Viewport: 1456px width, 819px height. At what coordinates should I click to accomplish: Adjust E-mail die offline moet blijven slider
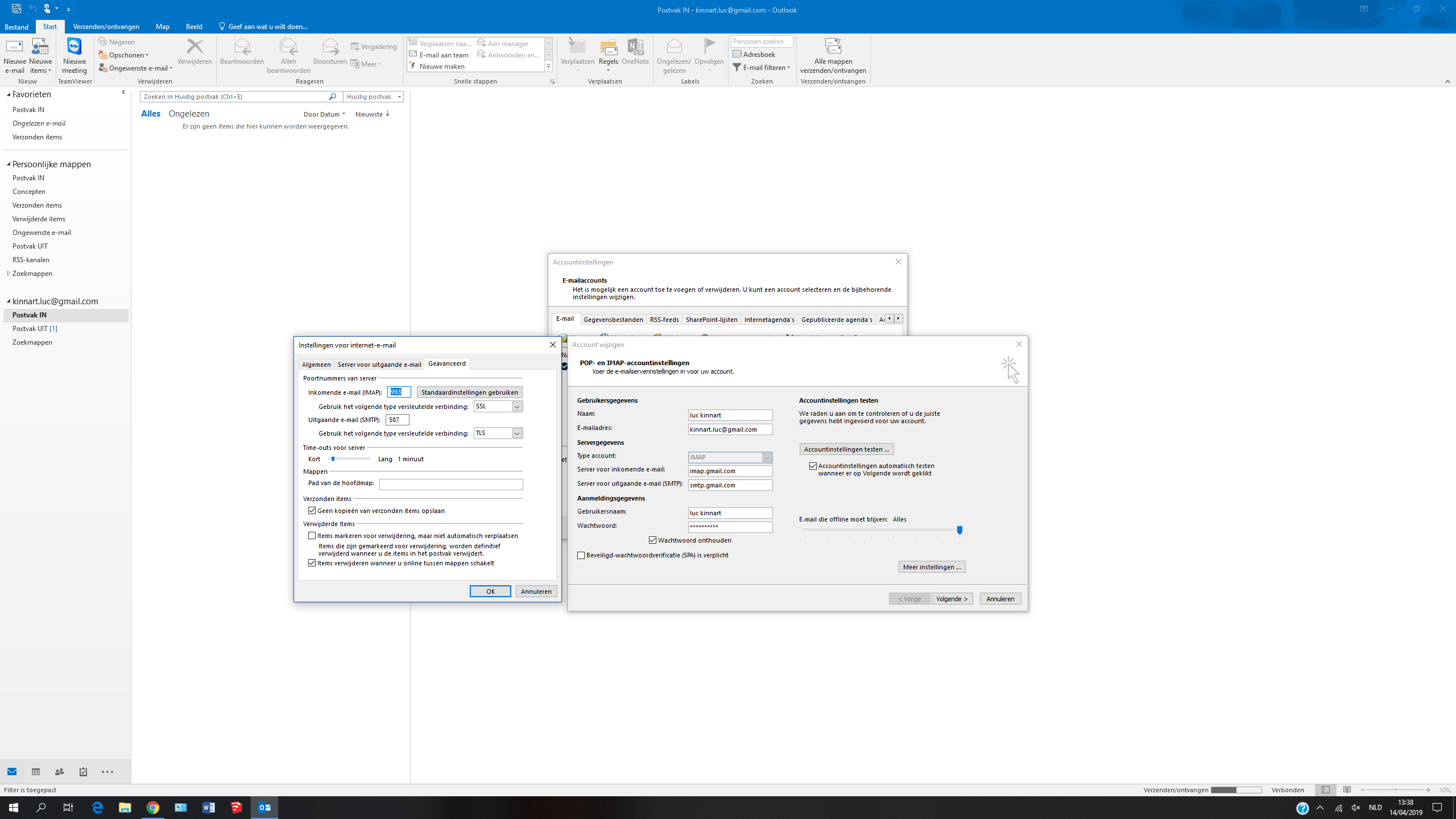point(959,530)
